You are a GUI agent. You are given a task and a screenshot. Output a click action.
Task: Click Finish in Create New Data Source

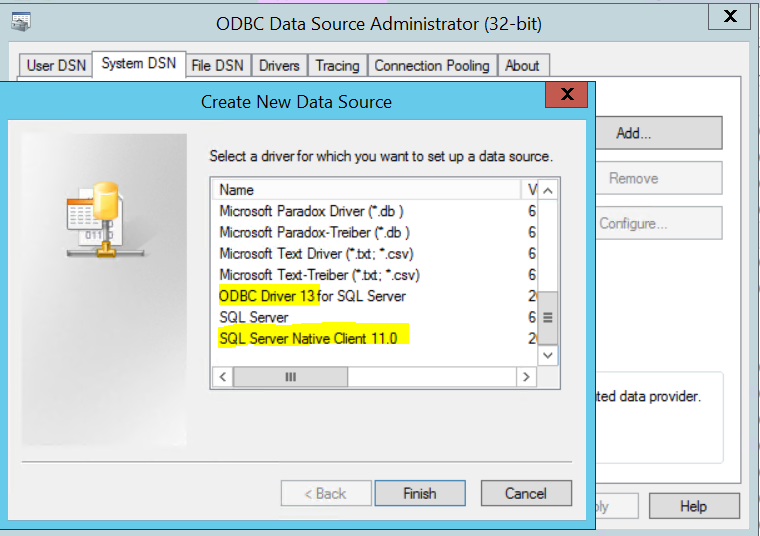tap(420, 493)
